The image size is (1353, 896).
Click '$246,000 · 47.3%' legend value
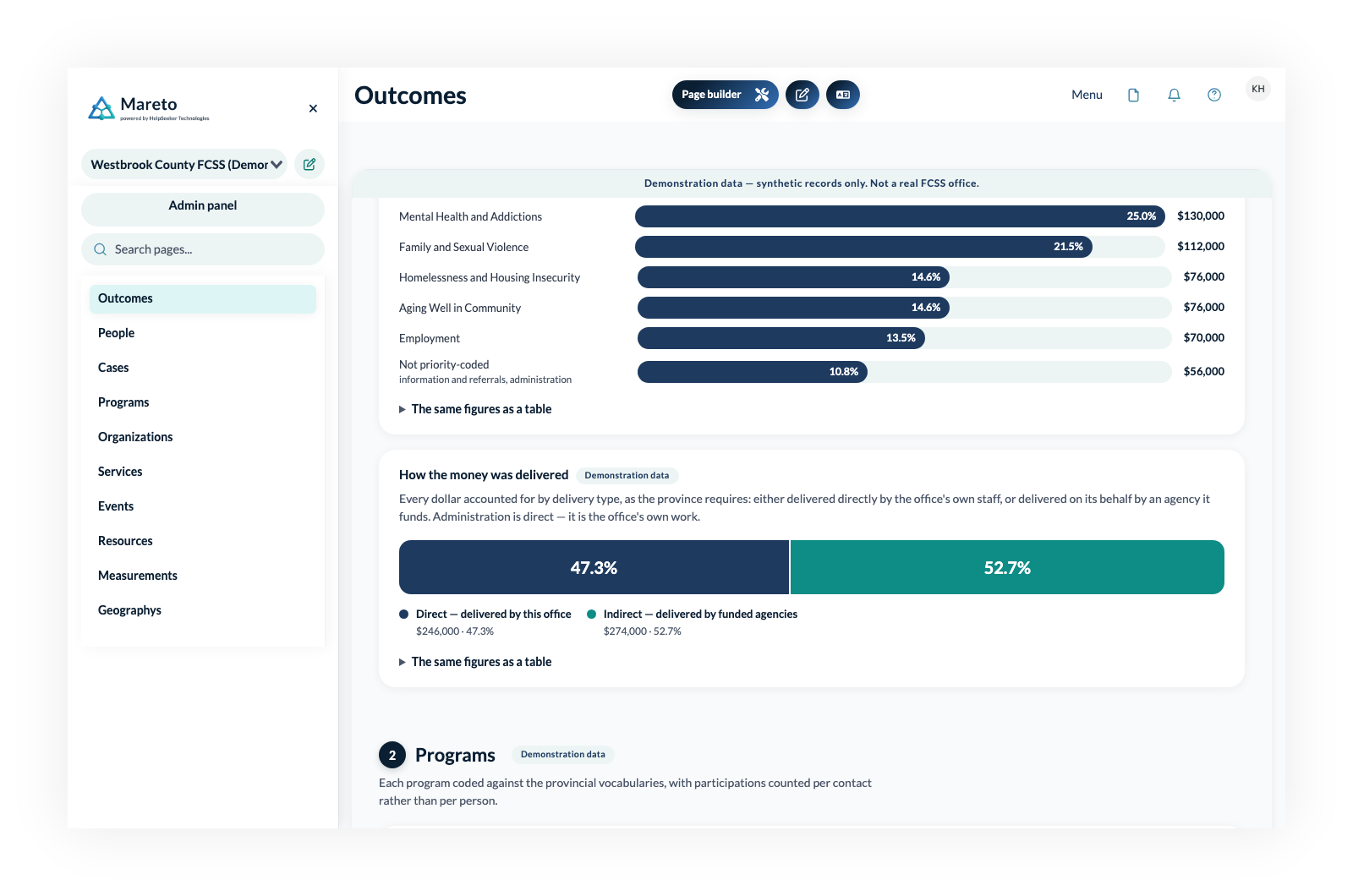(455, 631)
